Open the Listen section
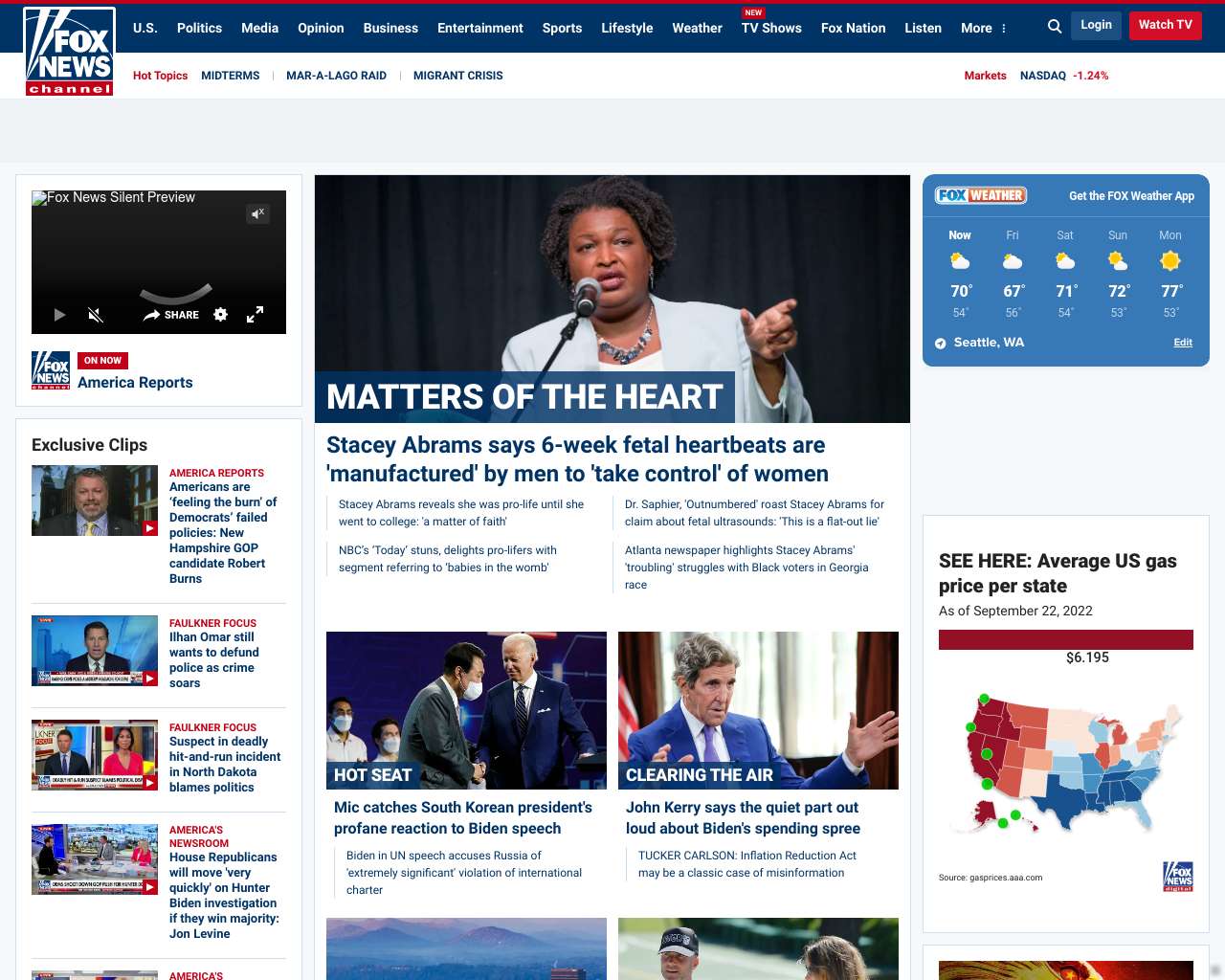This screenshot has width=1225, height=980. pos(924,28)
